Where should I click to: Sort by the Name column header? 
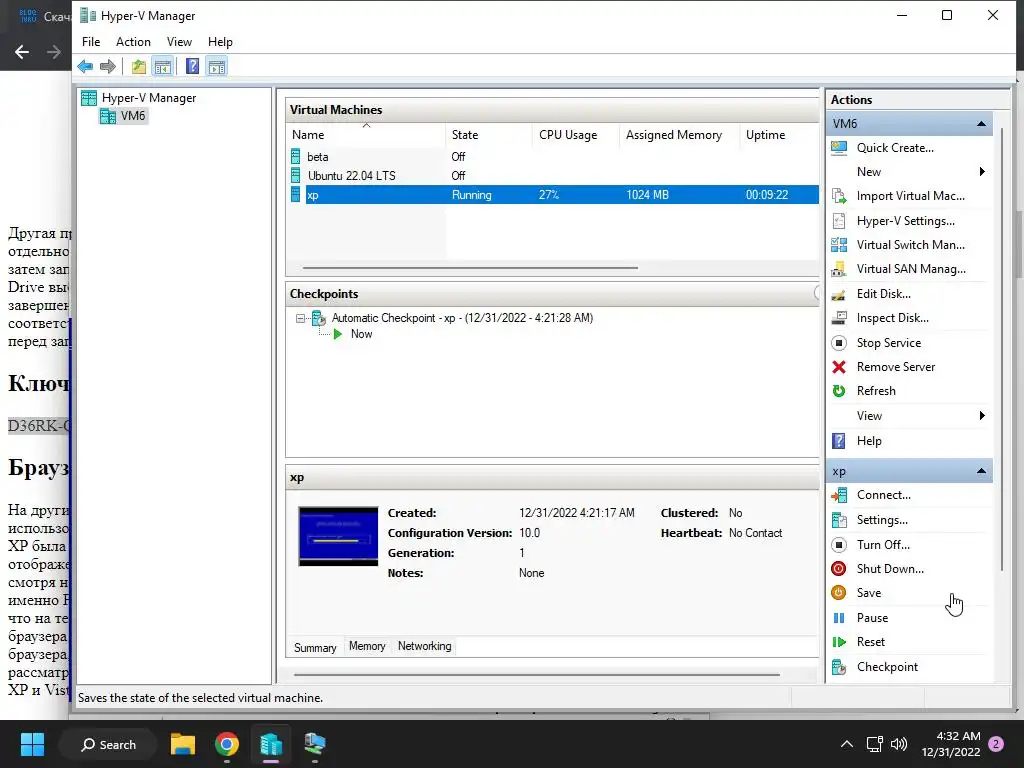click(366, 135)
